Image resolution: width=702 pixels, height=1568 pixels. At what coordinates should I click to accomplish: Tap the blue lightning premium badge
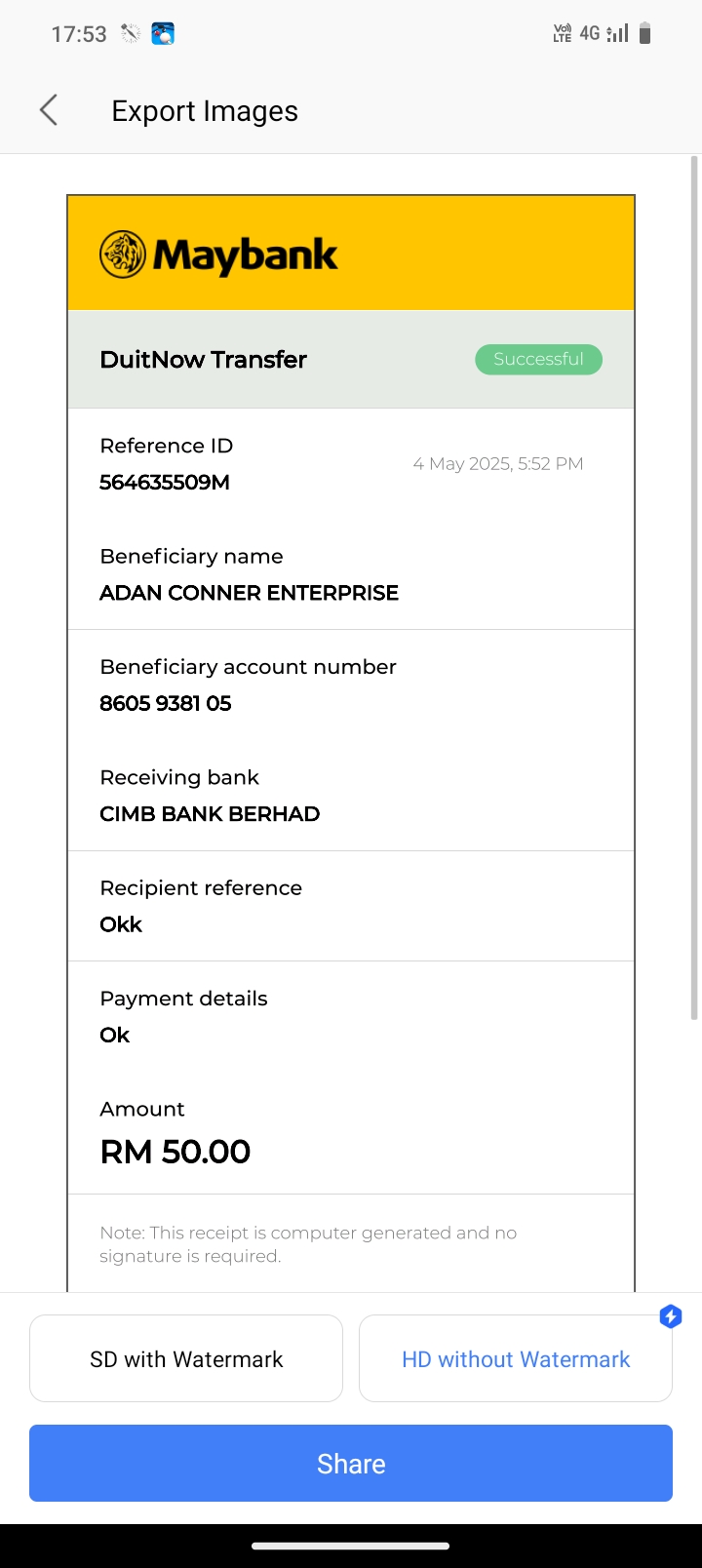pyautogui.click(x=671, y=1316)
